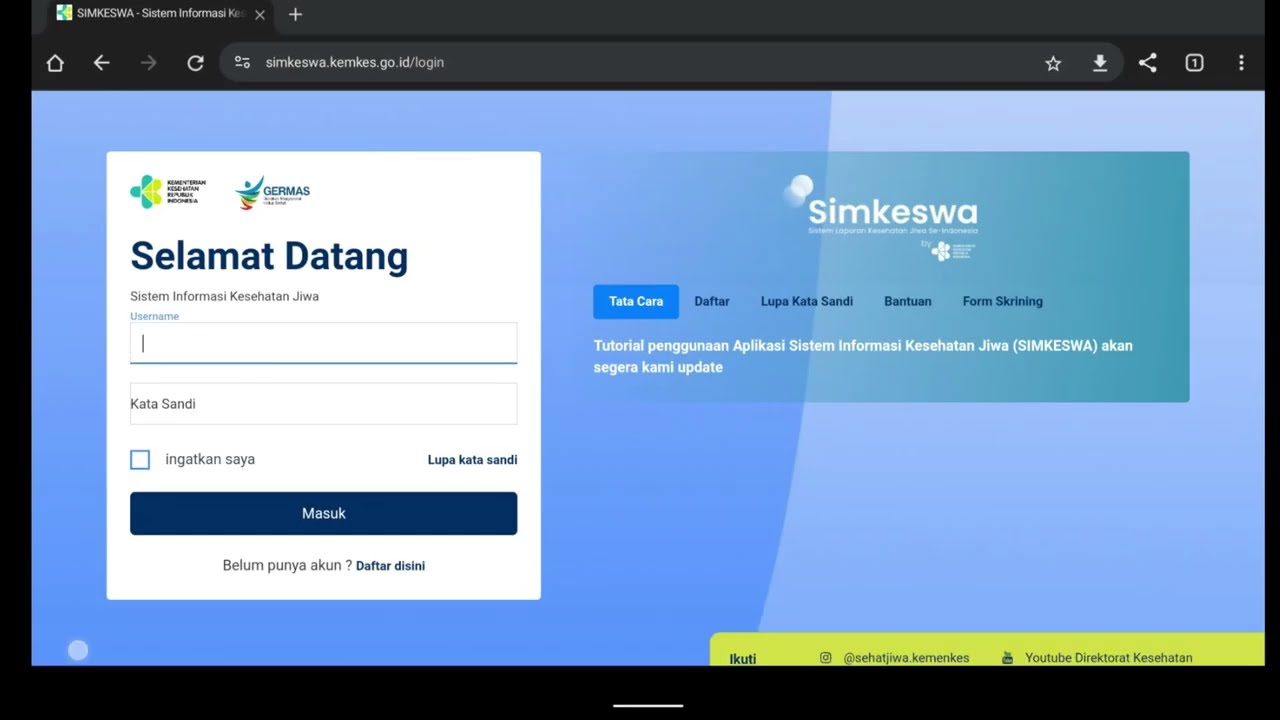Open a new tab with plus icon
1280x720 pixels.
coord(295,14)
